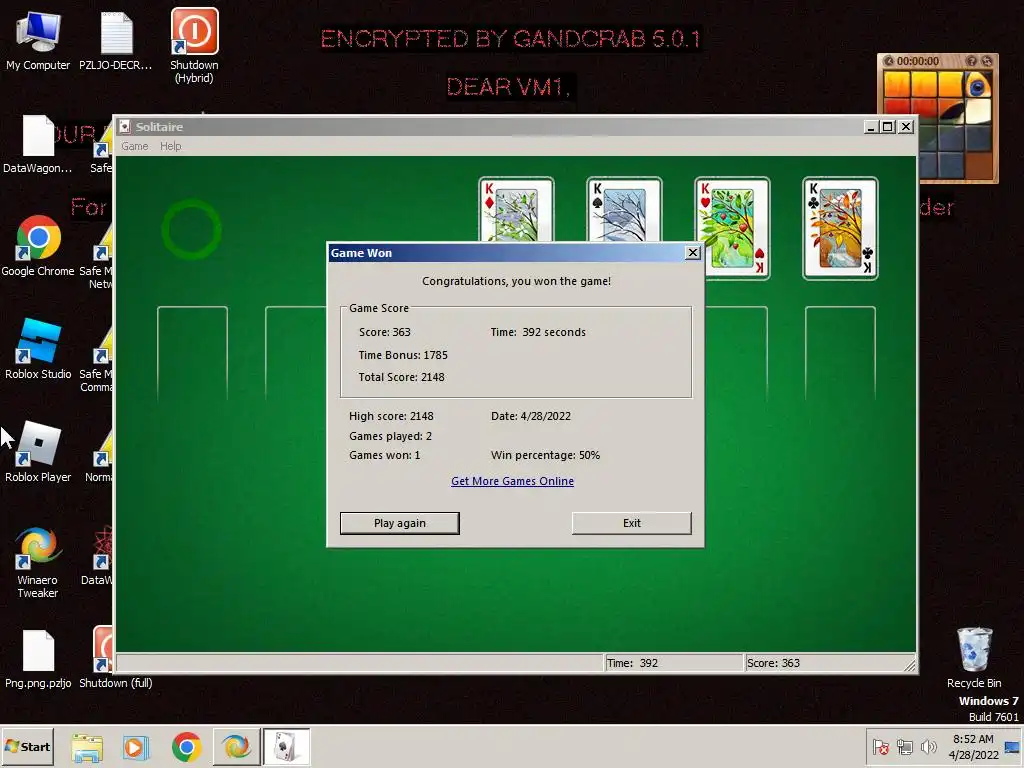Click the taskbar clock showing 8:52 AM
Image resolution: width=1024 pixels, height=768 pixels.
(x=973, y=747)
